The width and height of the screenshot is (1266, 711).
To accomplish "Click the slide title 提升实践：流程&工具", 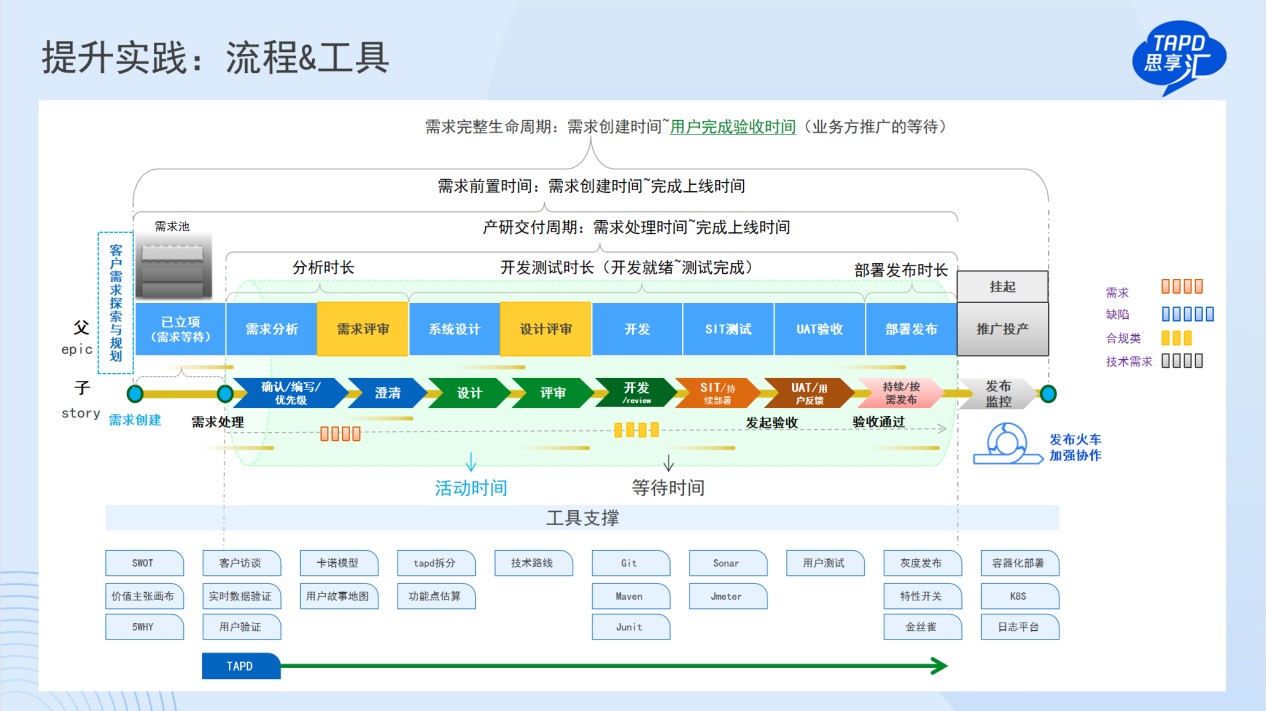I will coord(214,58).
